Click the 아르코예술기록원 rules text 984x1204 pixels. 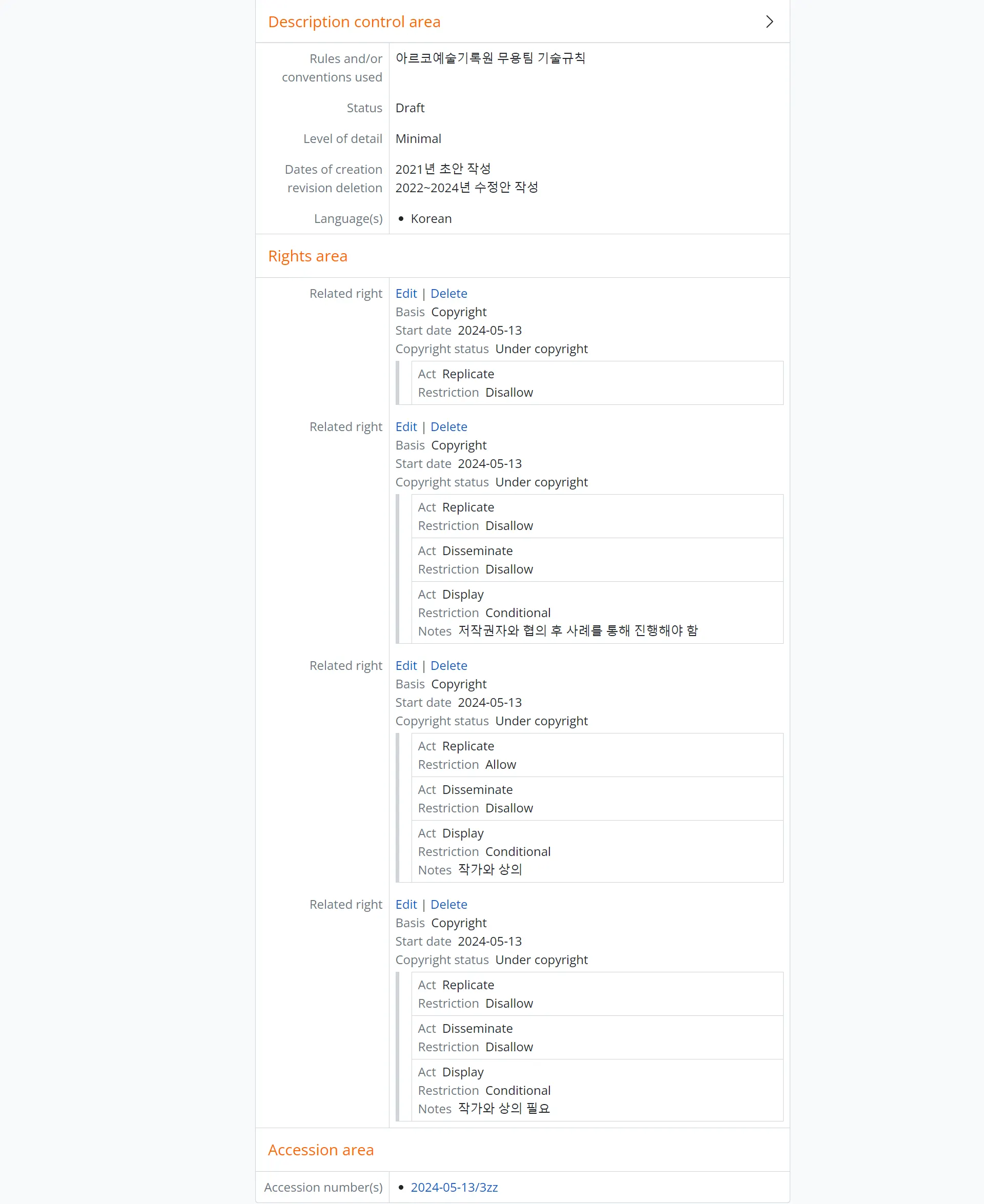click(490, 58)
